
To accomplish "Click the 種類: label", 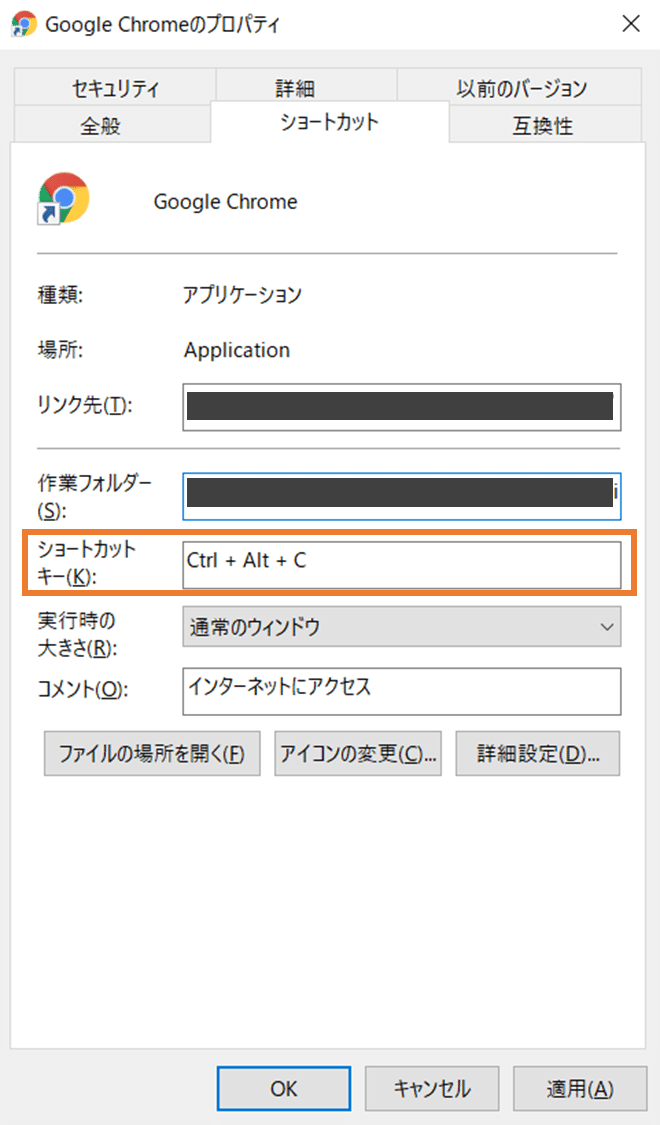I will click(x=60, y=294).
